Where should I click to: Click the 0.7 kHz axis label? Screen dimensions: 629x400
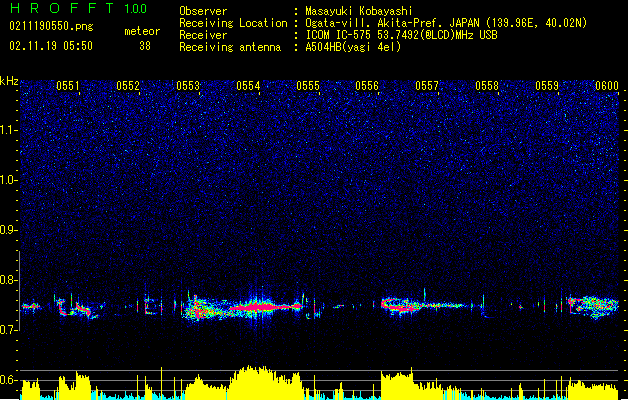pyautogui.click(x=8, y=330)
